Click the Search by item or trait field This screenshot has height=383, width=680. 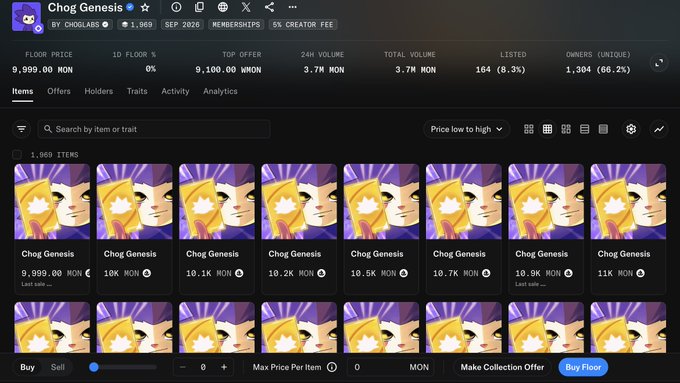(154, 129)
